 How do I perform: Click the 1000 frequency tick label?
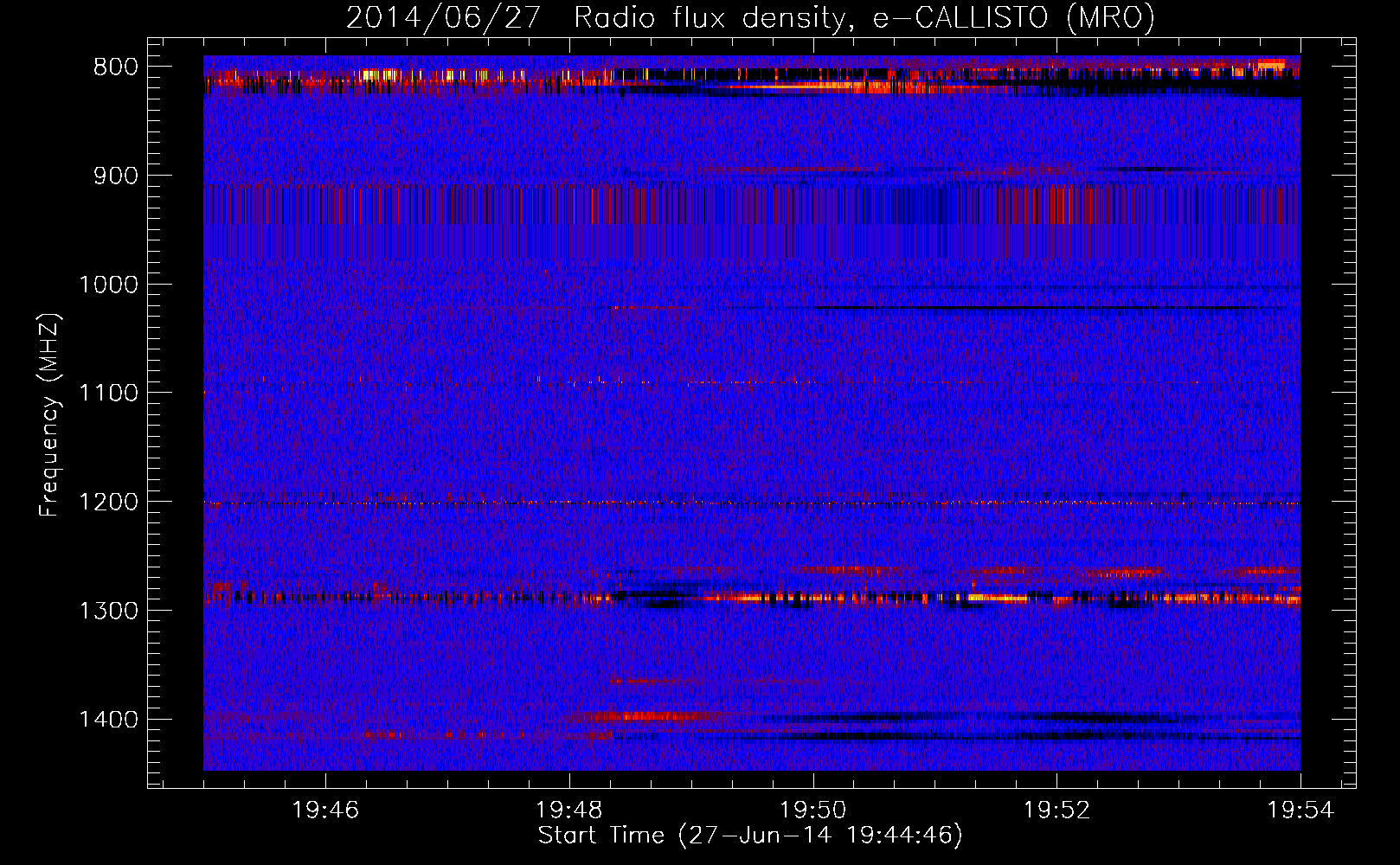click(x=109, y=285)
